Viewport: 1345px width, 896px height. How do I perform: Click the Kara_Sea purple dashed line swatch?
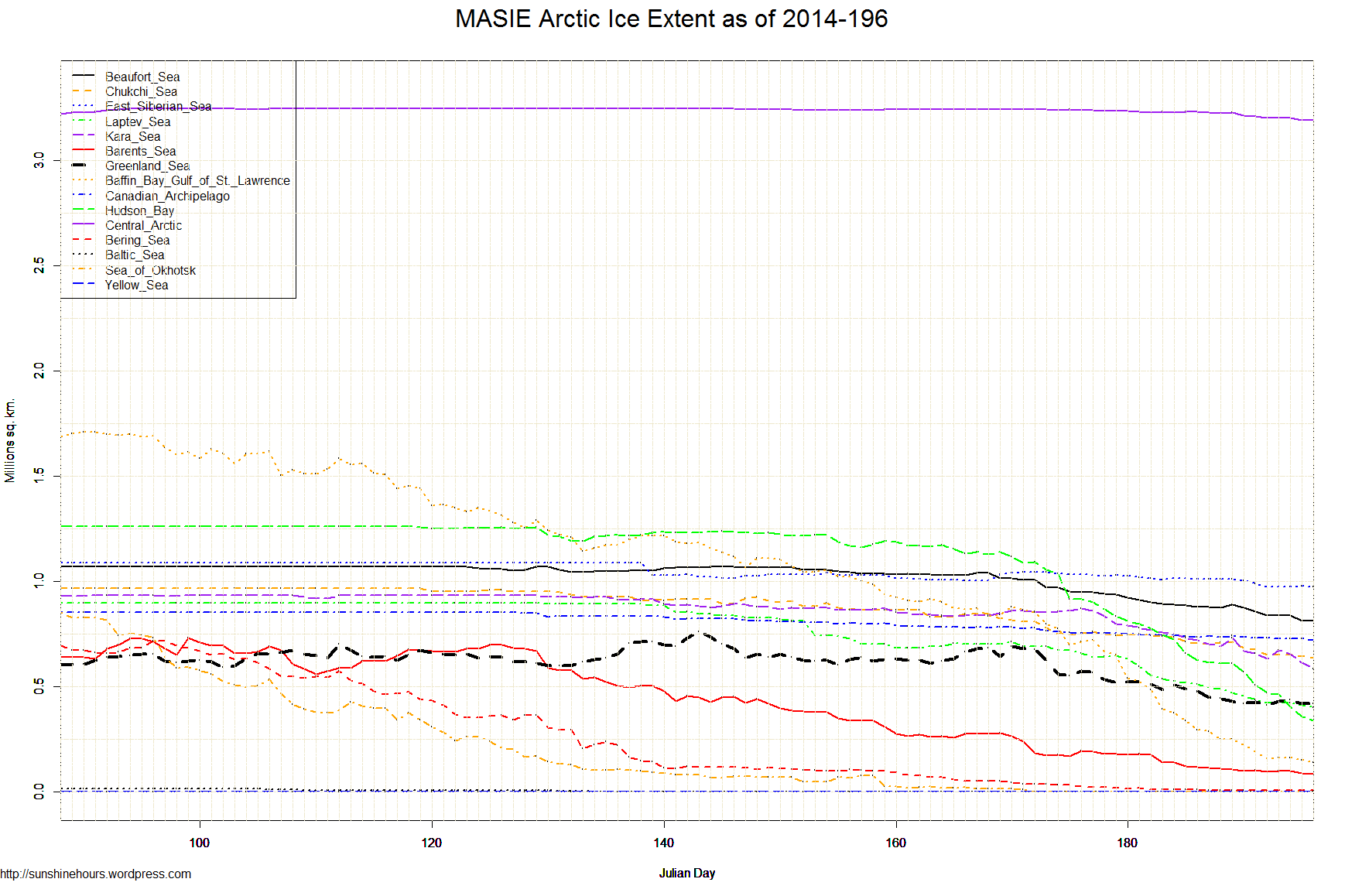pos(83,136)
